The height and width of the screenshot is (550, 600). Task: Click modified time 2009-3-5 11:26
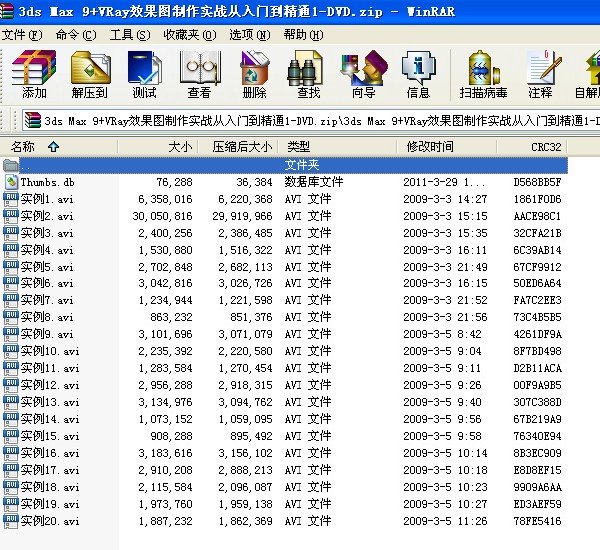click(445, 521)
